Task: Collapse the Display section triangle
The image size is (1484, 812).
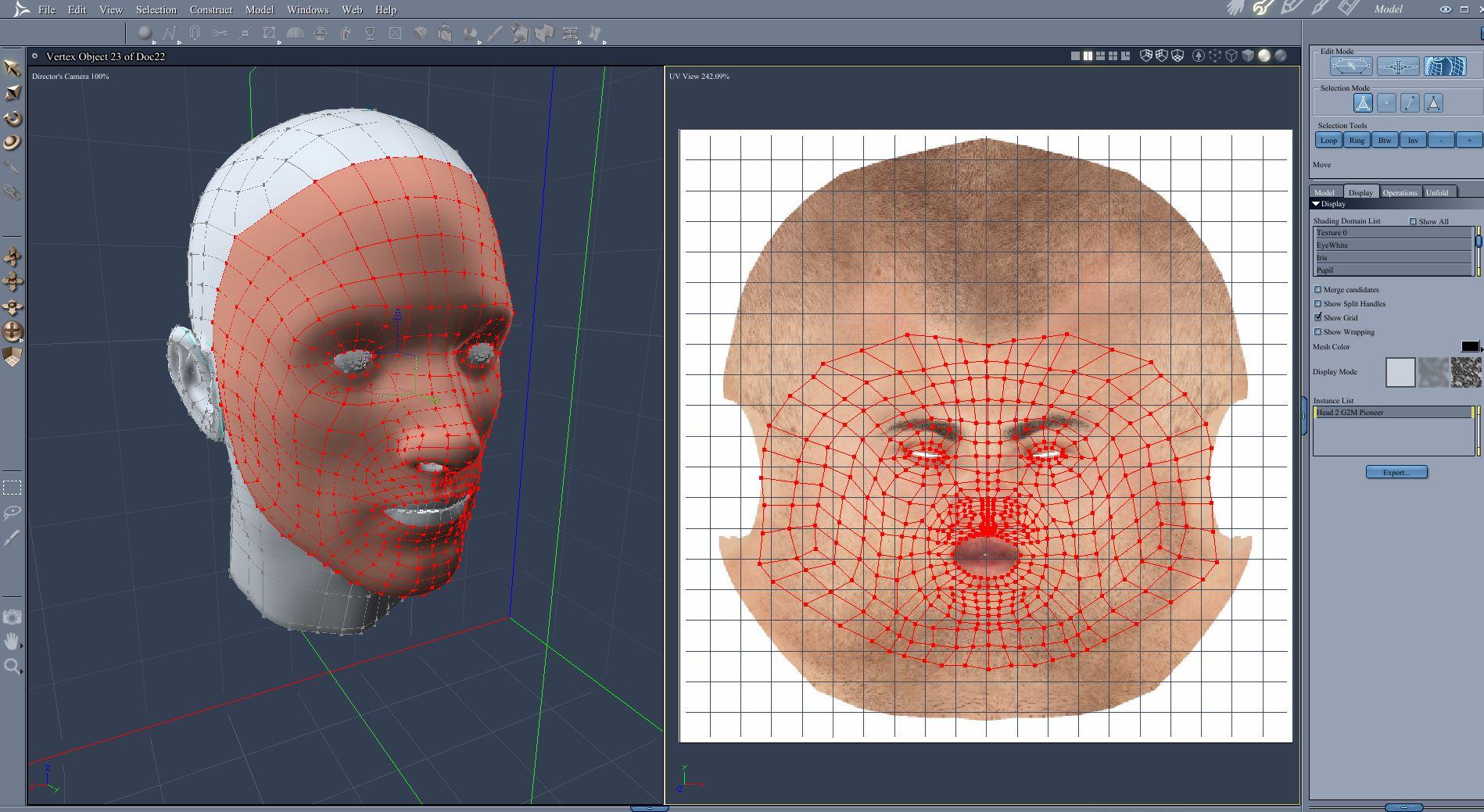Action: click(x=1316, y=204)
